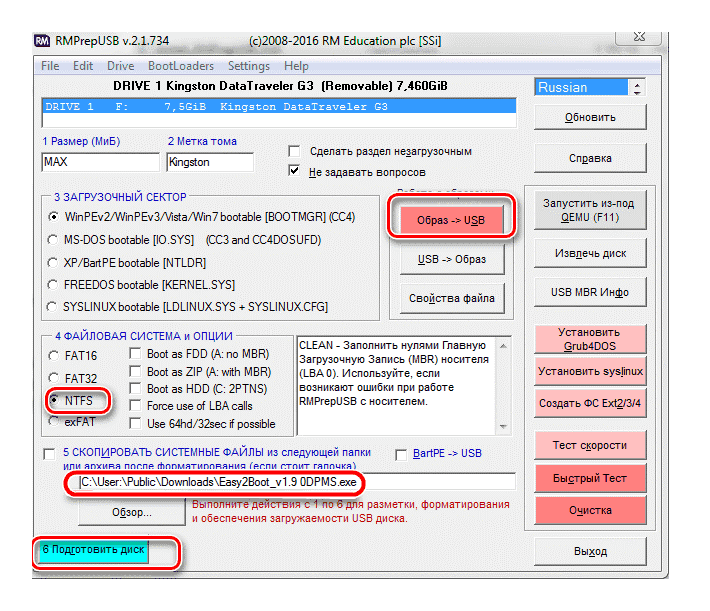
Task: Click the Обзор... browse button
Action: [132, 512]
